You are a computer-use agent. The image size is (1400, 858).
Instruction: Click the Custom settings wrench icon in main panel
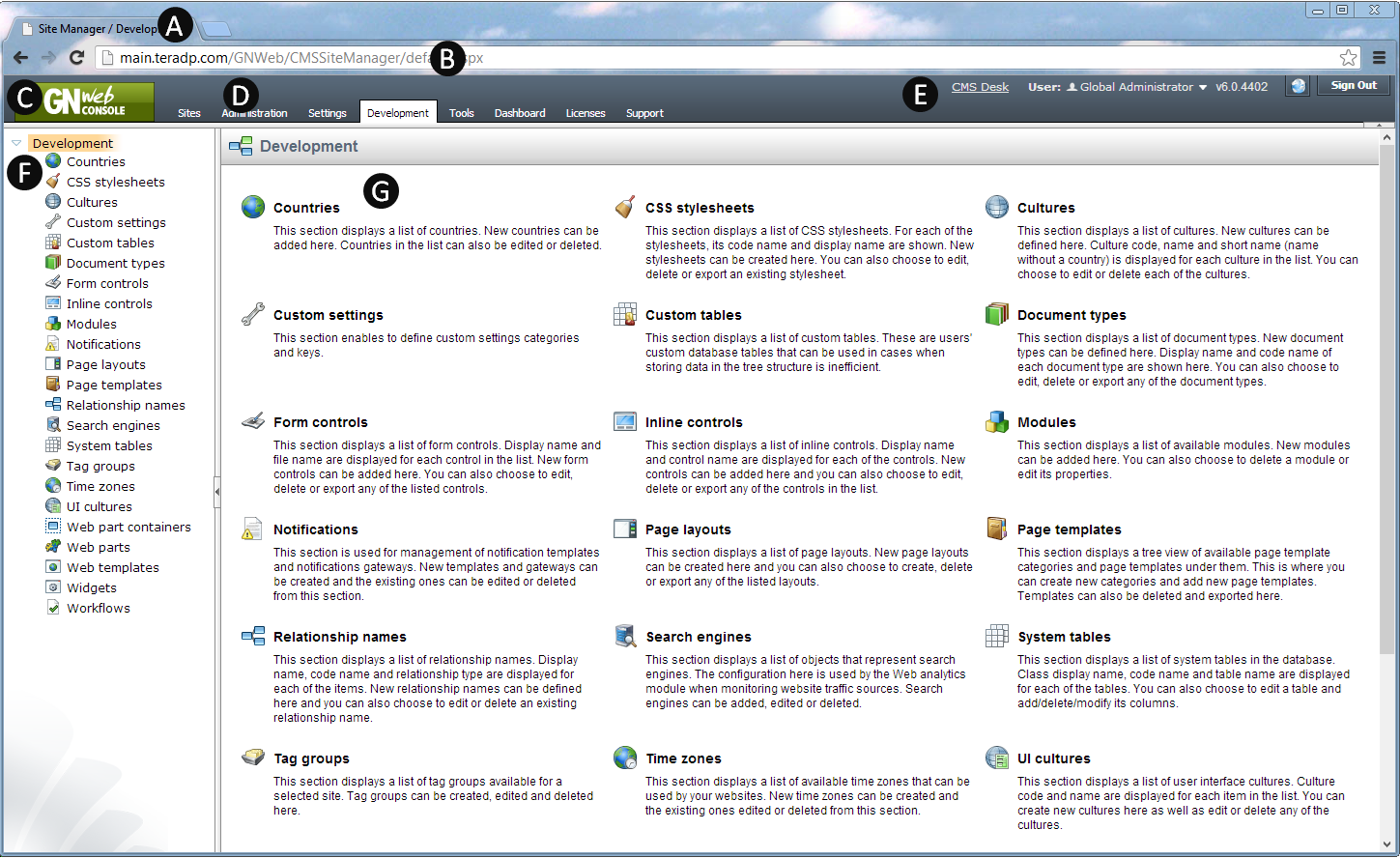(x=253, y=314)
